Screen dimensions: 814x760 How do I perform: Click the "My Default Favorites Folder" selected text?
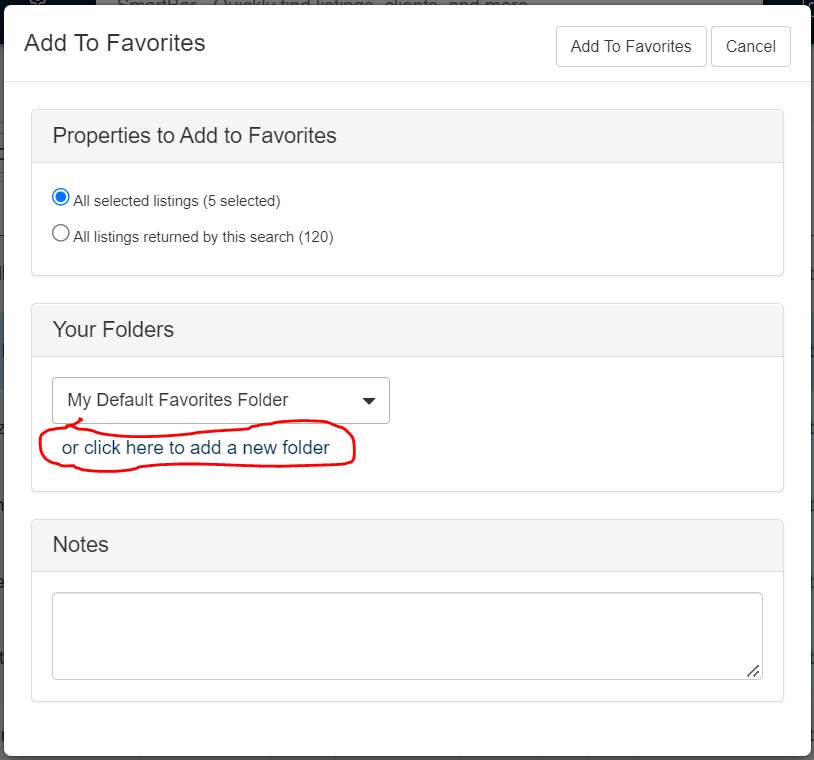[178, 400]
